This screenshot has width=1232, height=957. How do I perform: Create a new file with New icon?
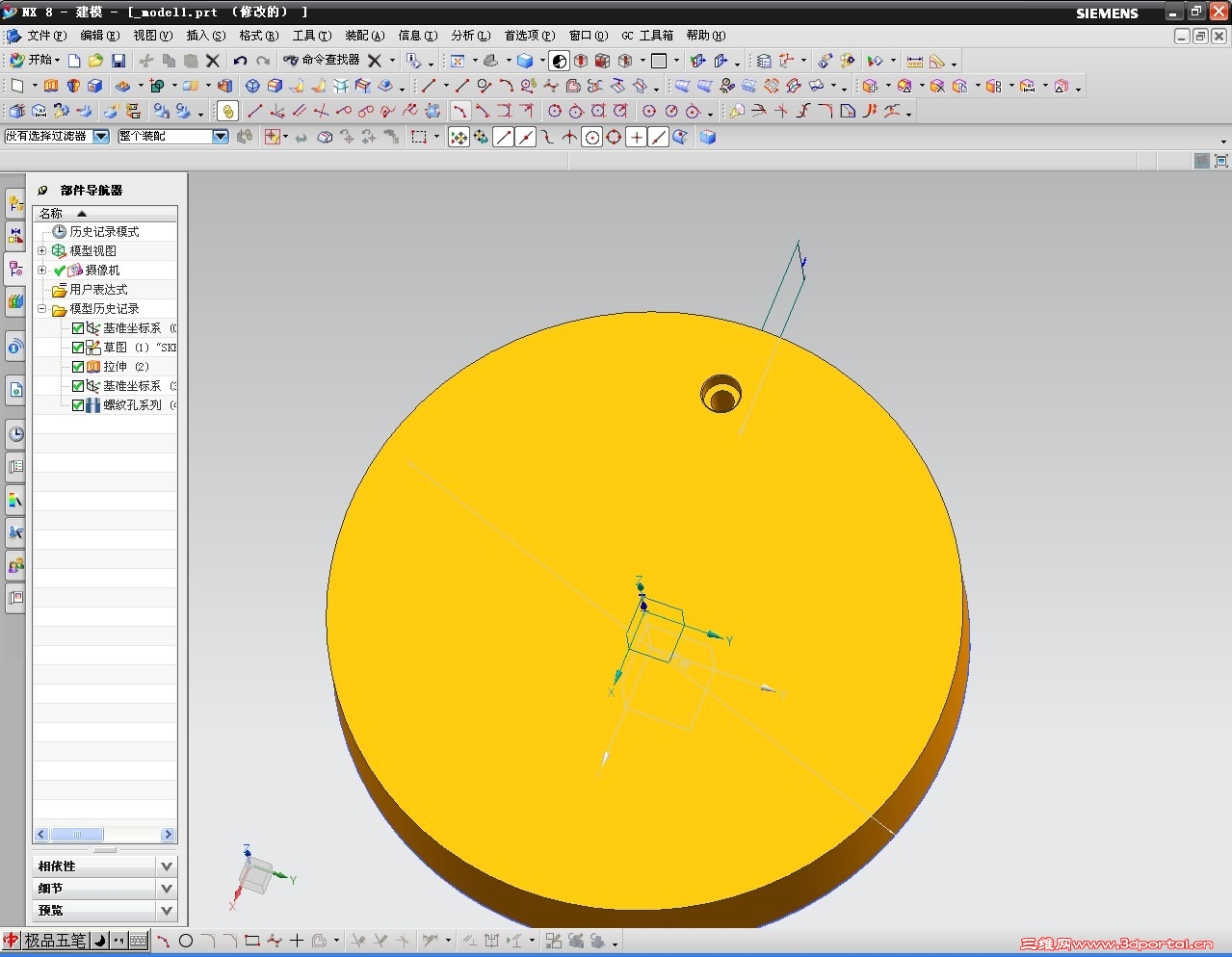click(x=74, y=60)
